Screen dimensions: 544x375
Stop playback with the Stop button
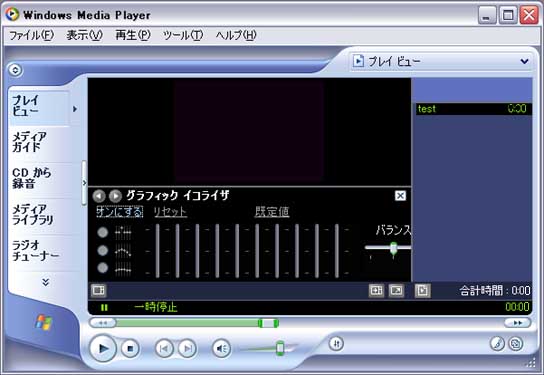pos(130,348)
